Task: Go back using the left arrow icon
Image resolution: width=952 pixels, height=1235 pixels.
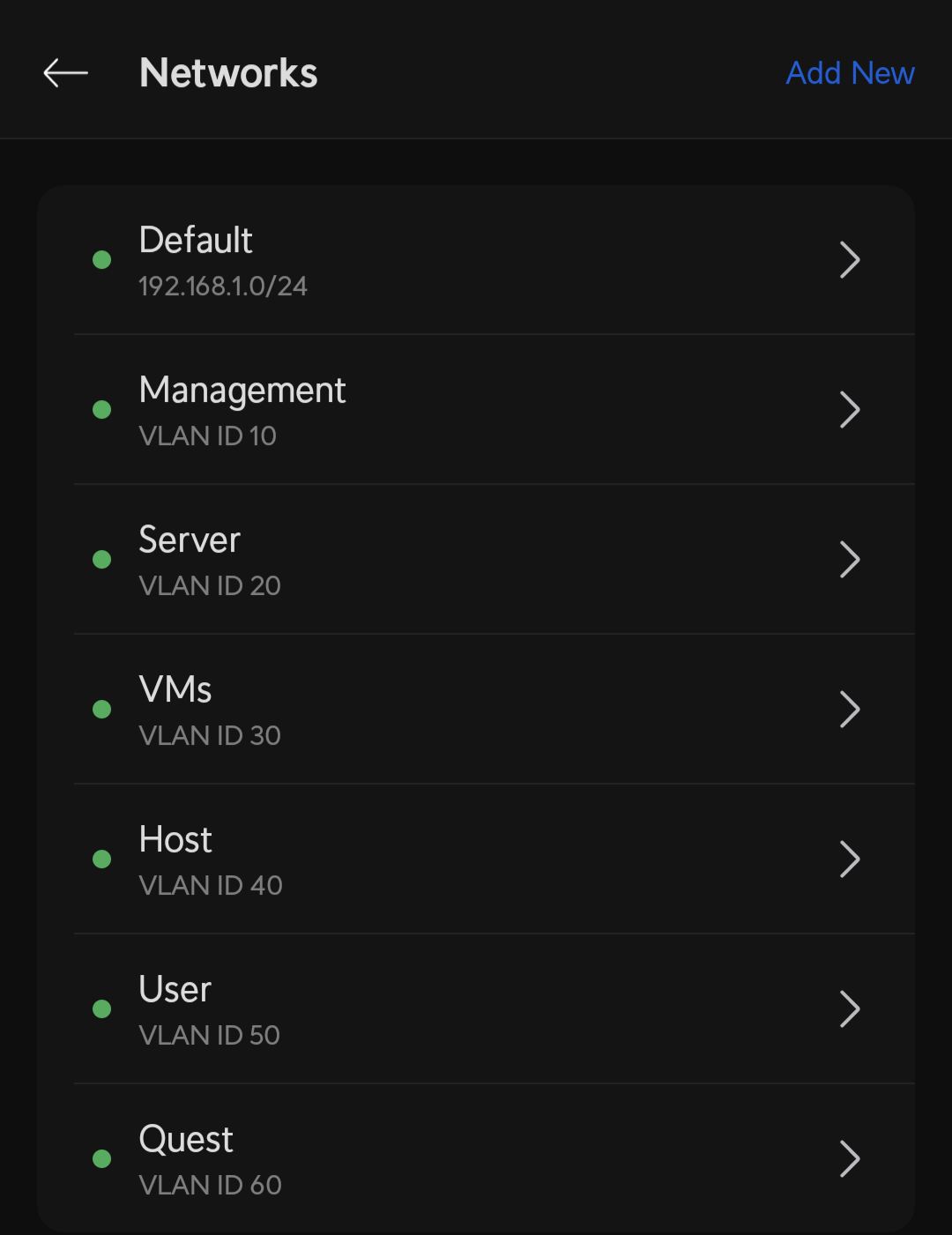Action: click(x=66, y=73)
